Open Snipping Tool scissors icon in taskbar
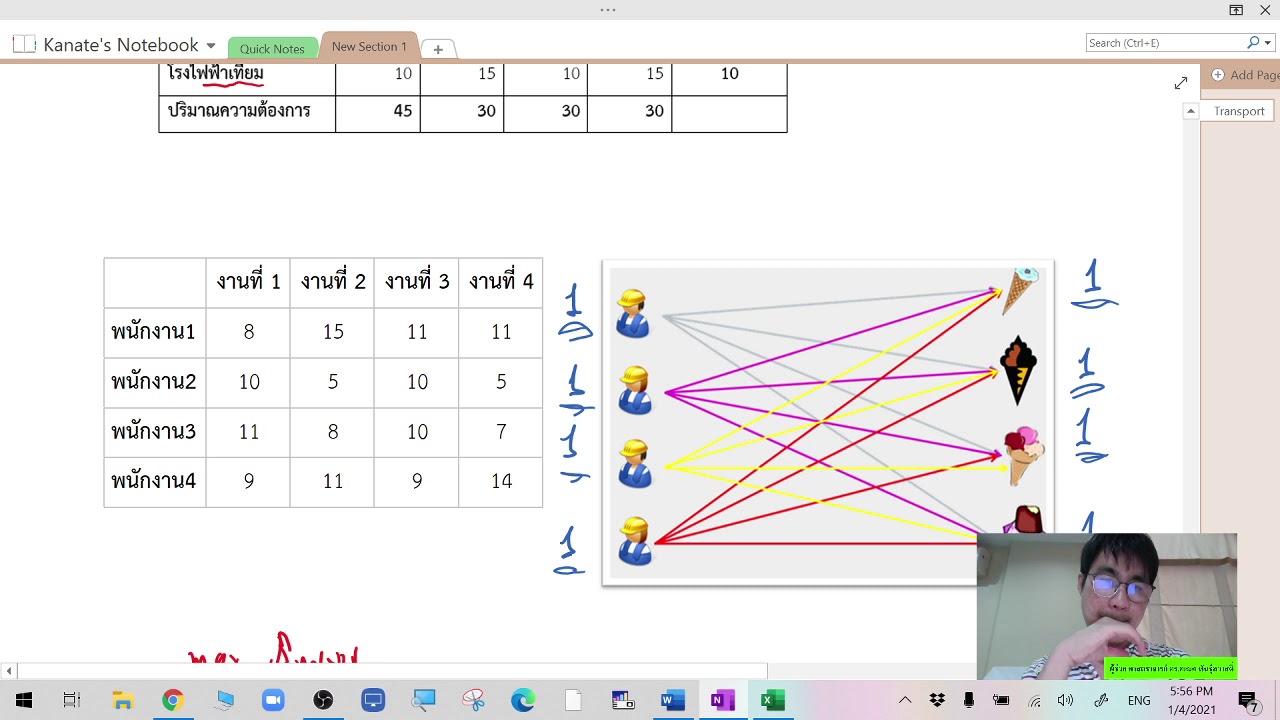 coord(473,700)
